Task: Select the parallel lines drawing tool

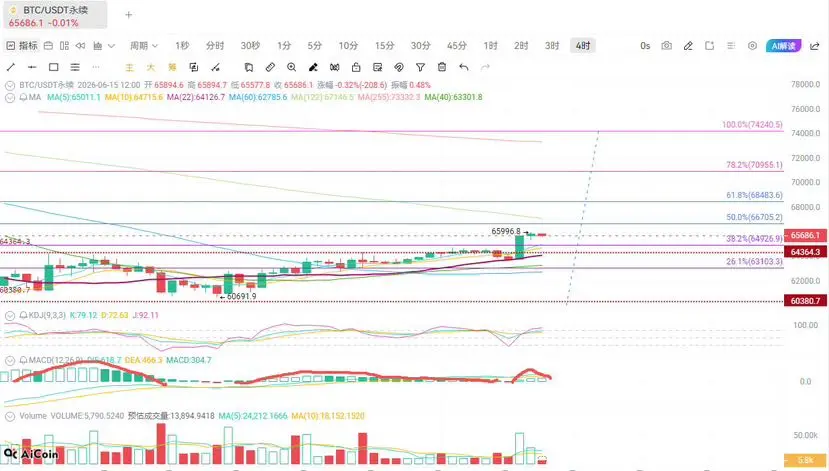Action: tap(75, 67)
